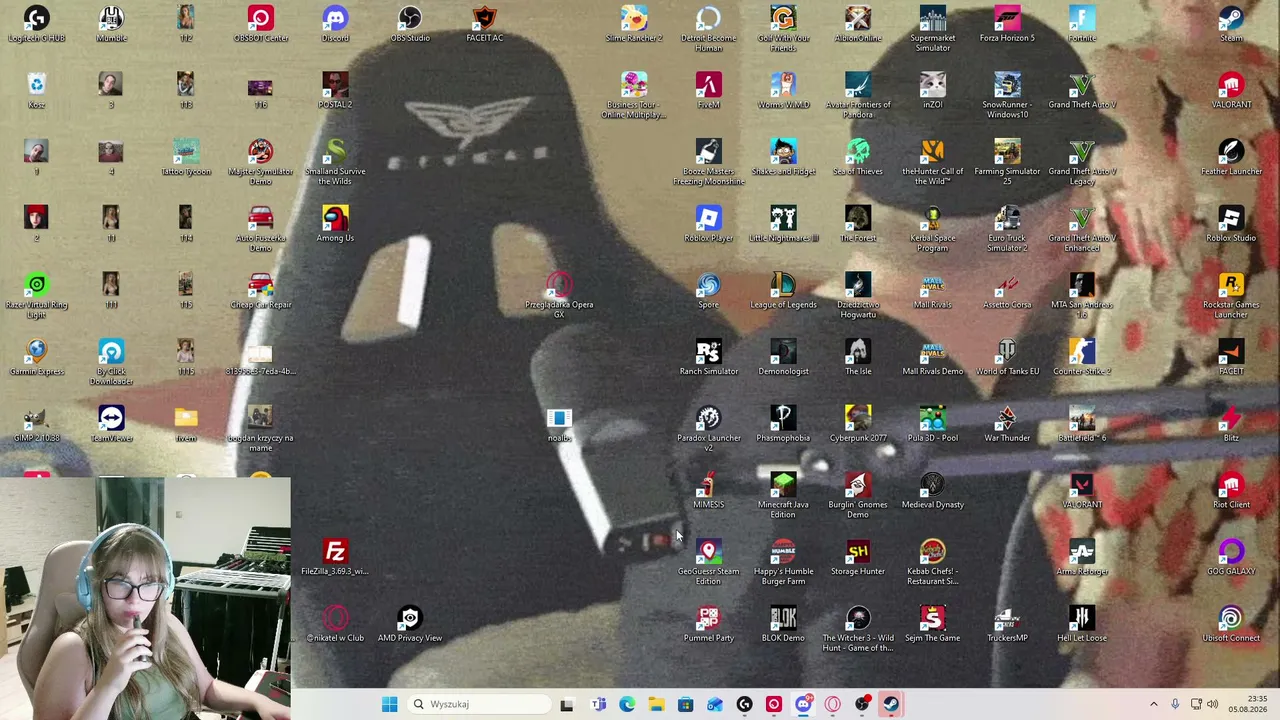
Task: Open the Slime Rancher 2 desktop shortcut
Action: 634,25
